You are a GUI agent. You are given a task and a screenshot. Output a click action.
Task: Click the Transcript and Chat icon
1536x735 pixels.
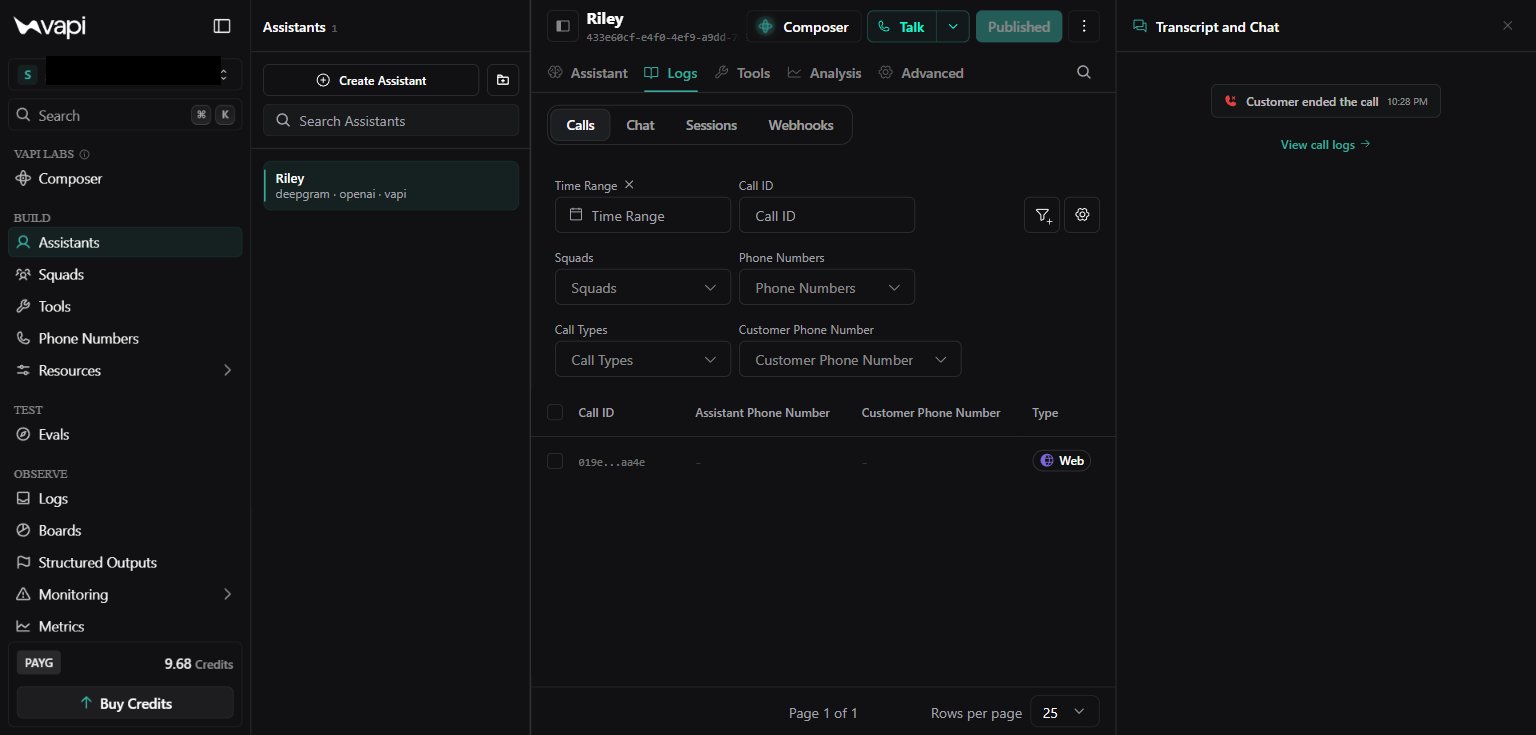1139,27
